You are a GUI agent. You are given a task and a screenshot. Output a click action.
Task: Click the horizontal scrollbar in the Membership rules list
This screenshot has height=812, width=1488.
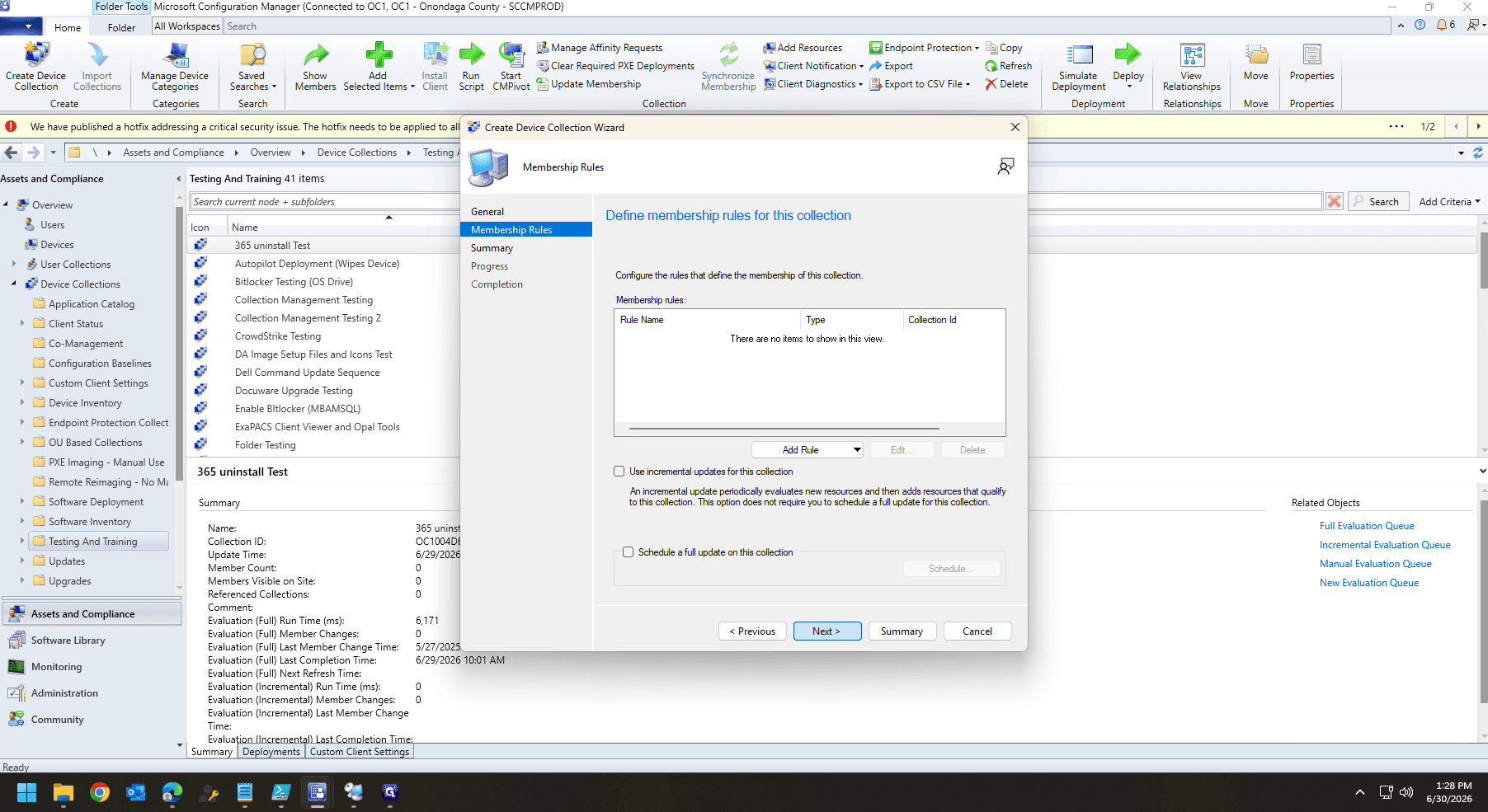[x=784, y=429]
